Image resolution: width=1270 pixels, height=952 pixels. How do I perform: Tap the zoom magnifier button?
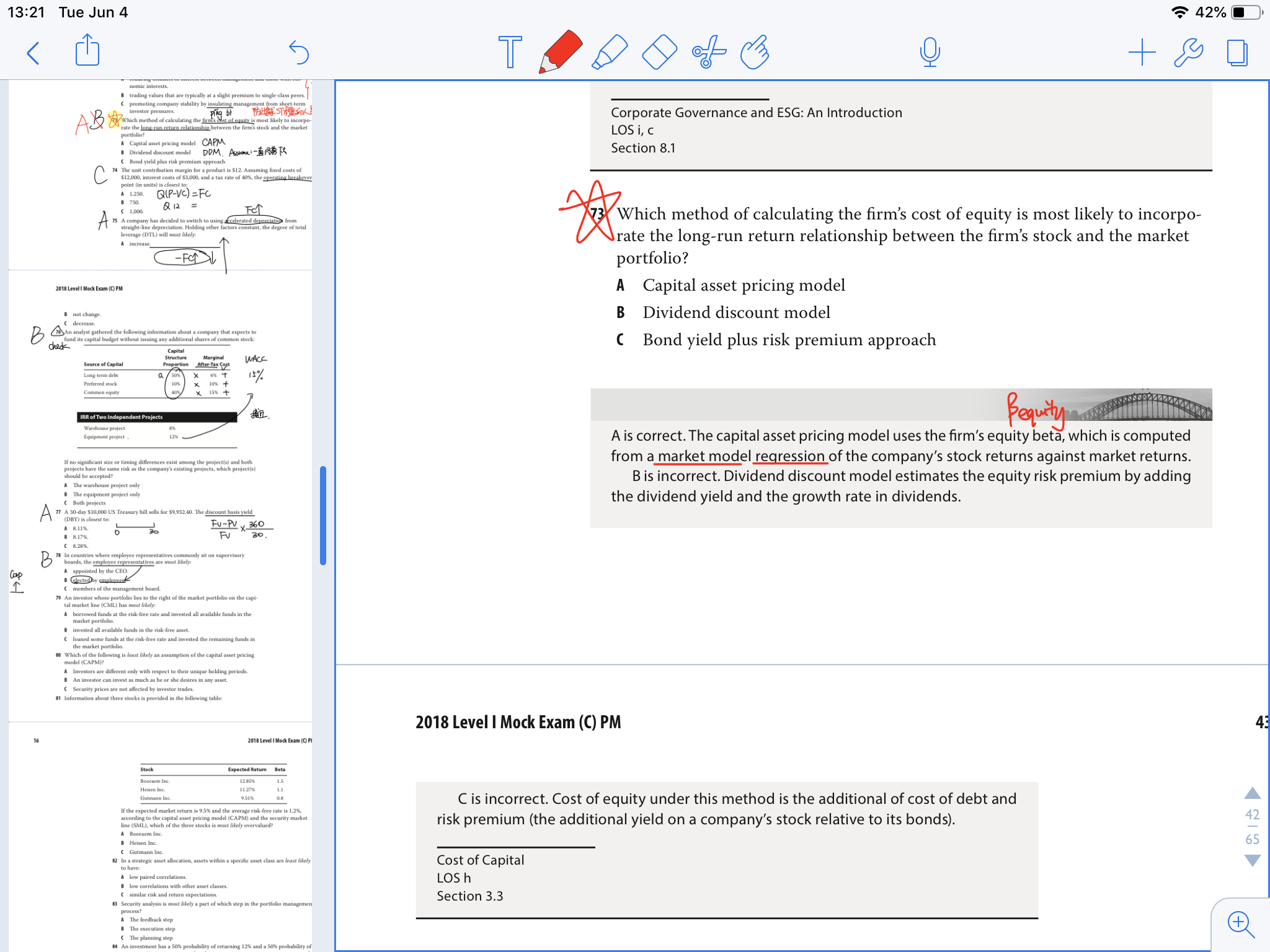coord(1240,924)
